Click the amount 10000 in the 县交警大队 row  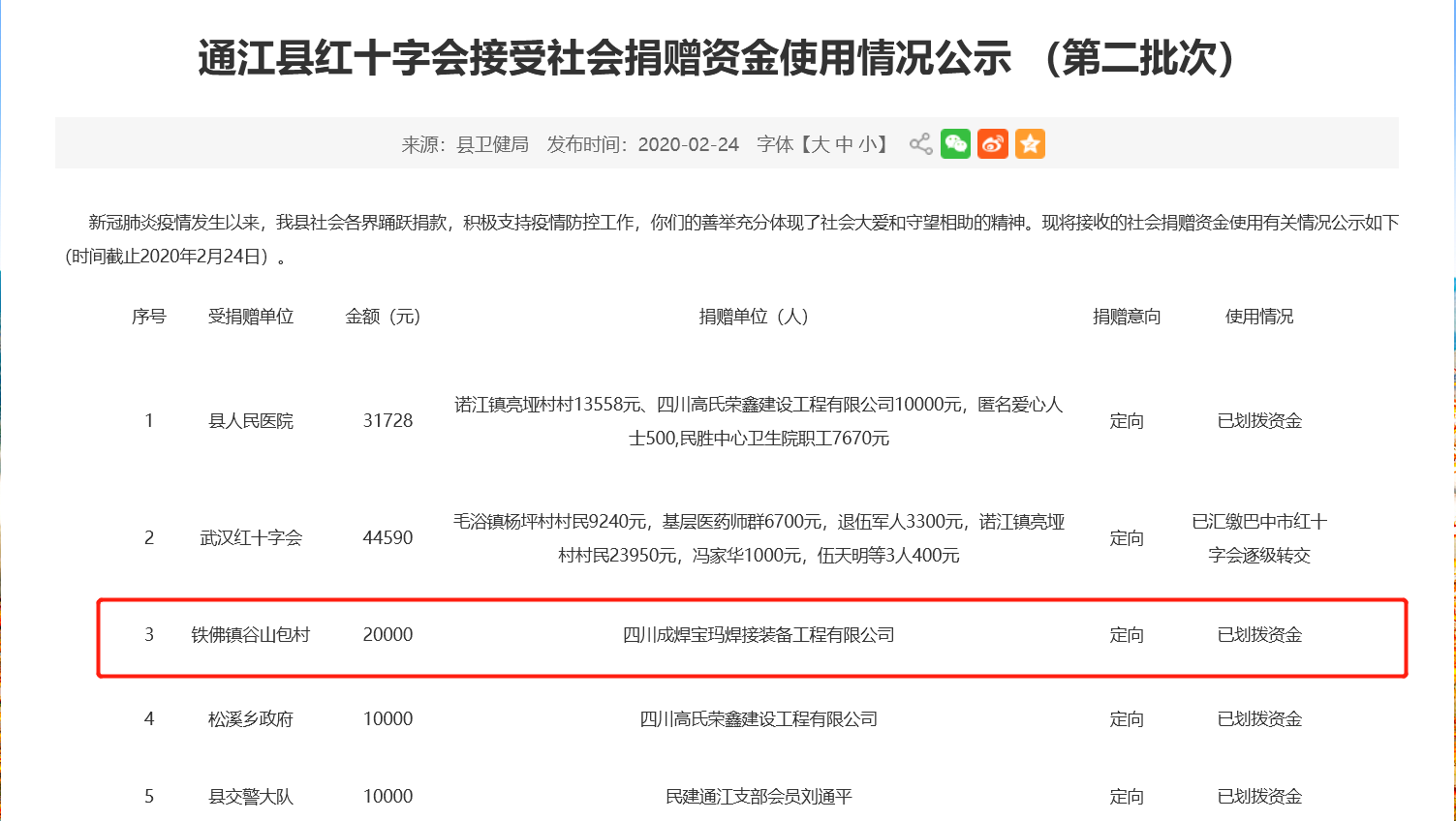click(387, 797)
